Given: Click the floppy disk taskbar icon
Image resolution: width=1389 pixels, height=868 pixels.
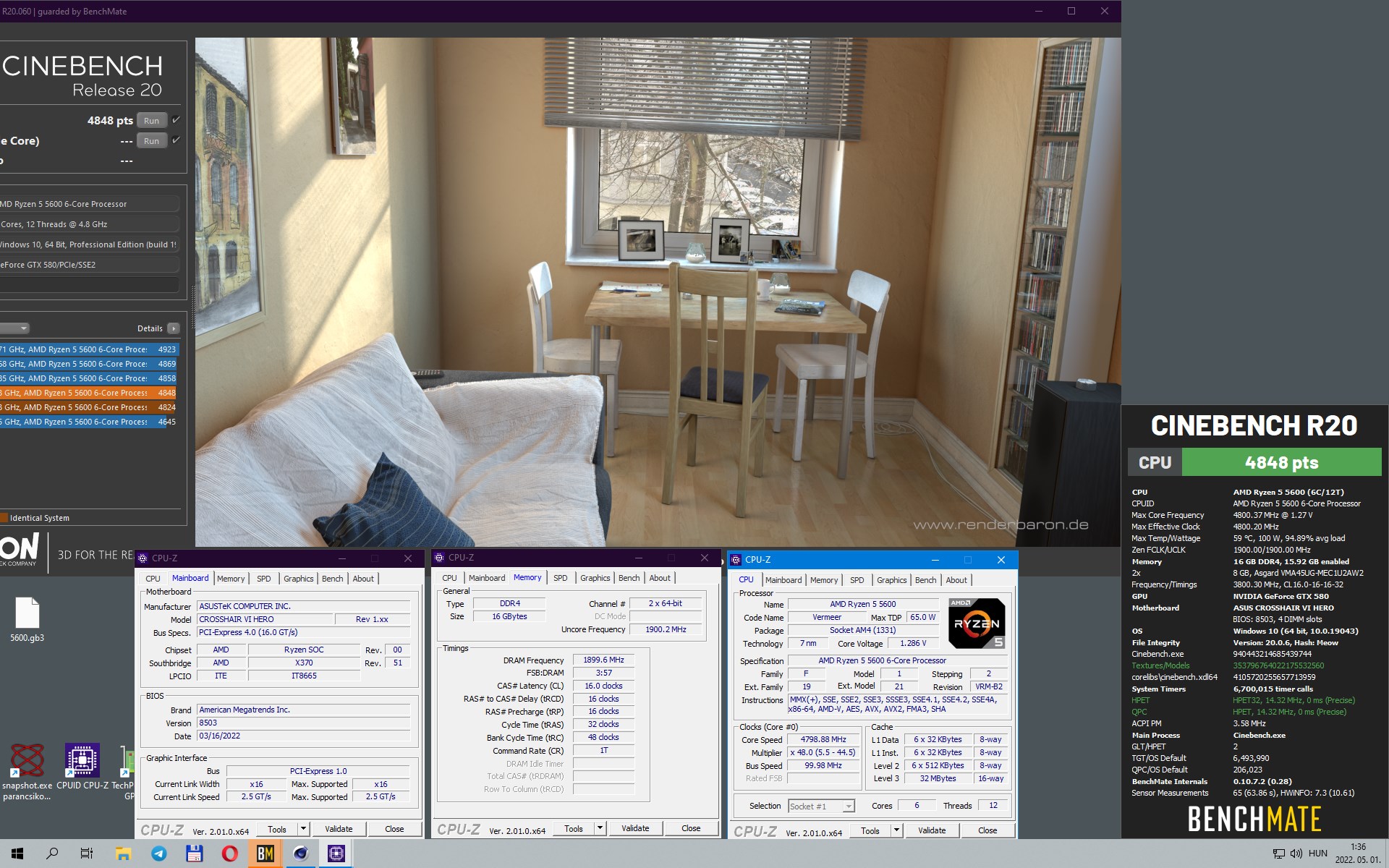Looking at the screenshot, I should 194,854.
